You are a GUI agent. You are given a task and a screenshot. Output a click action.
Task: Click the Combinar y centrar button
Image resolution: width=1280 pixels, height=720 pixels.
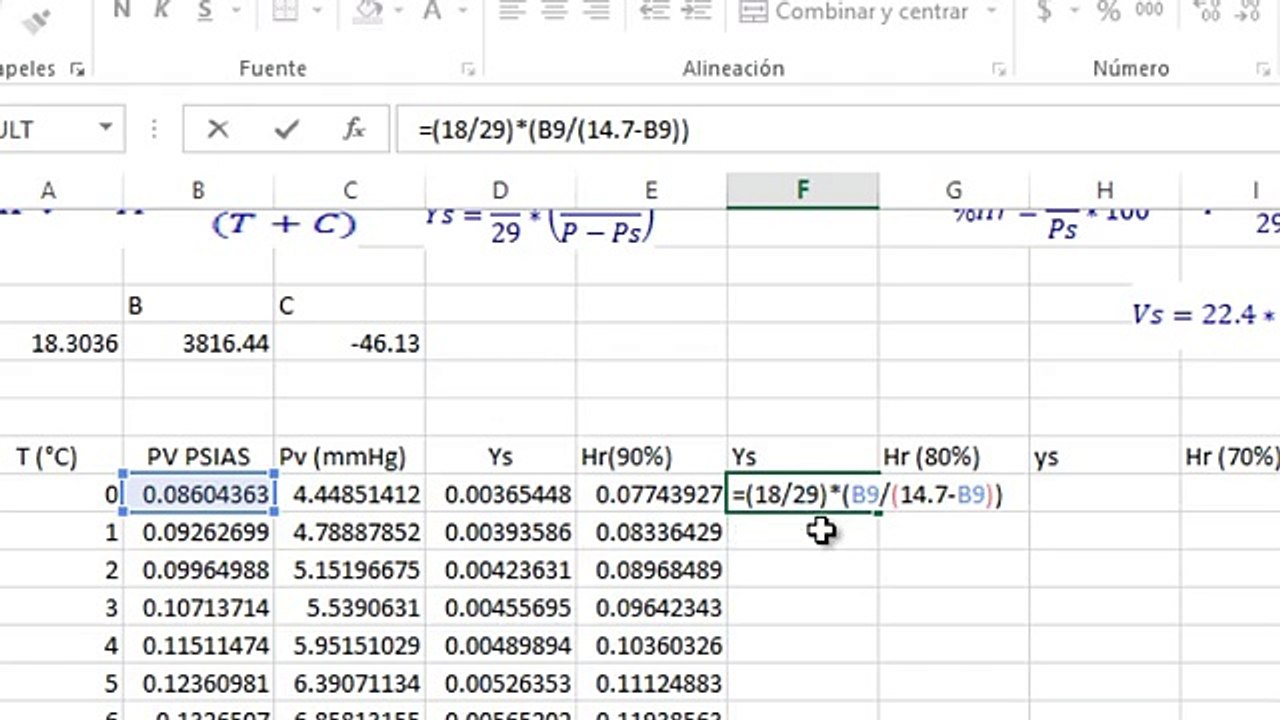click(856, 12)
